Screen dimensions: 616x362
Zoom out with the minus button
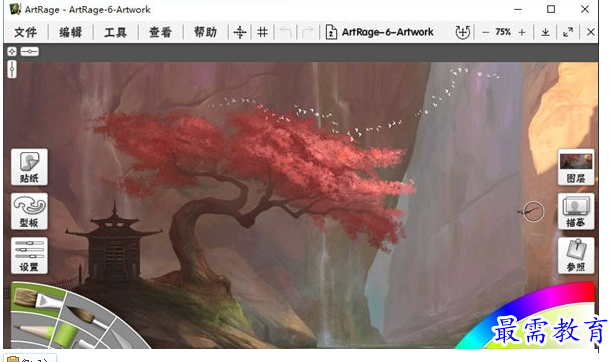(486, 32)
